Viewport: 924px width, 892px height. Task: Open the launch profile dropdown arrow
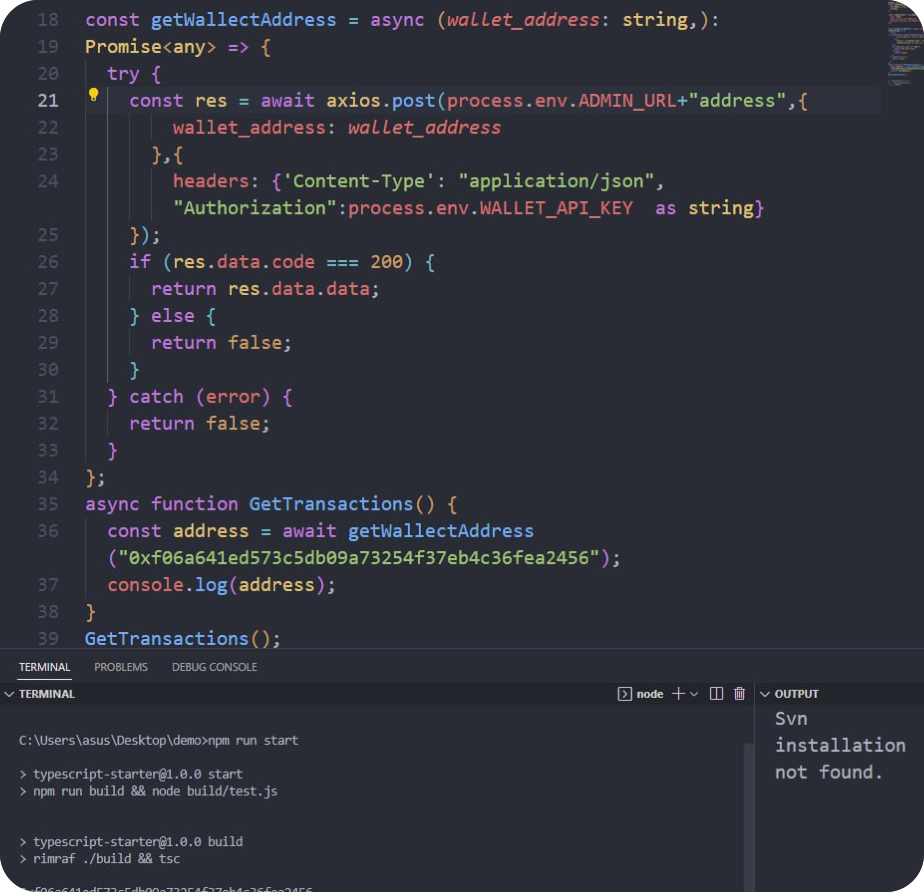coord(694,693)
